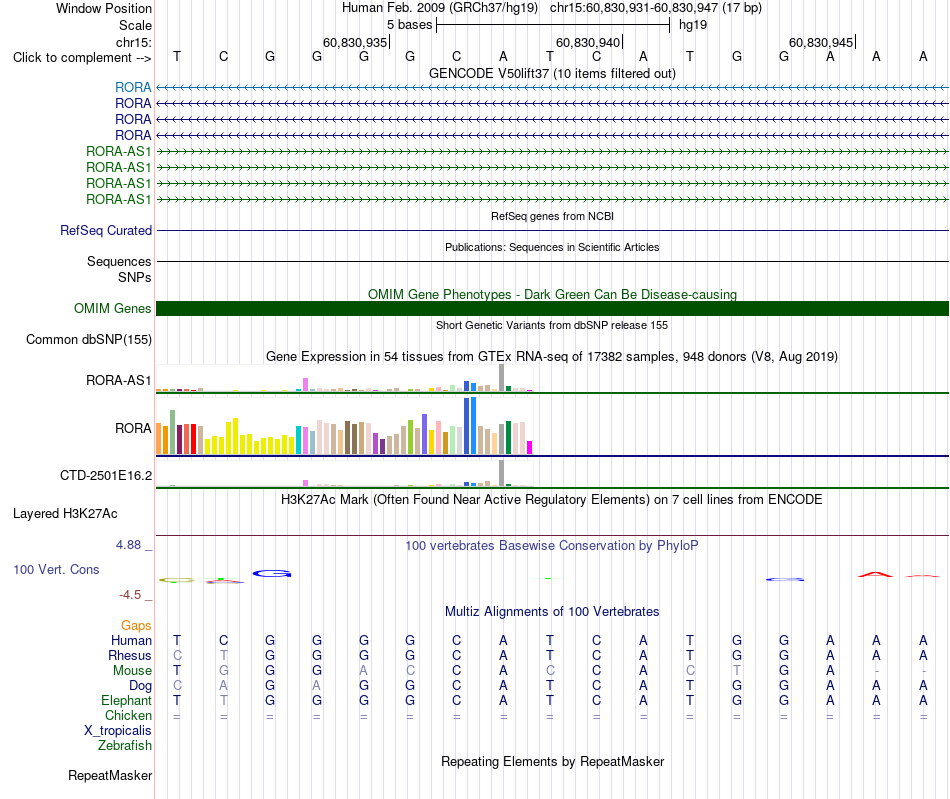Screen dimensions: 950x799
Task: Click the Human species row label
Action: 131,640
